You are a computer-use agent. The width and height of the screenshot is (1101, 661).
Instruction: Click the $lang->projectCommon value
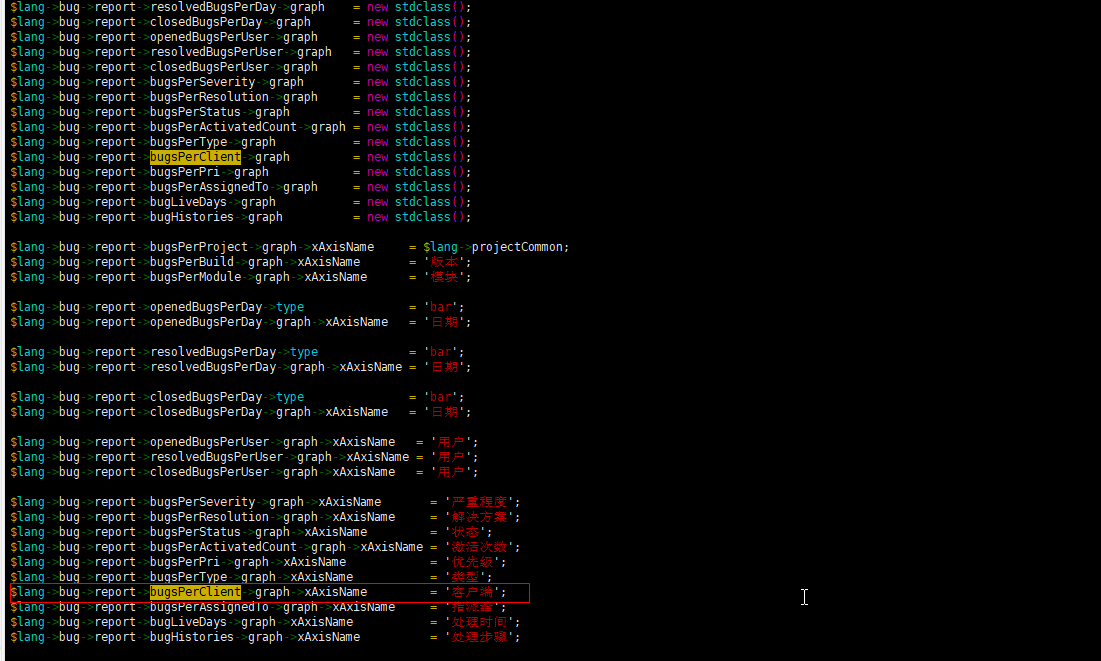(494, 247)
